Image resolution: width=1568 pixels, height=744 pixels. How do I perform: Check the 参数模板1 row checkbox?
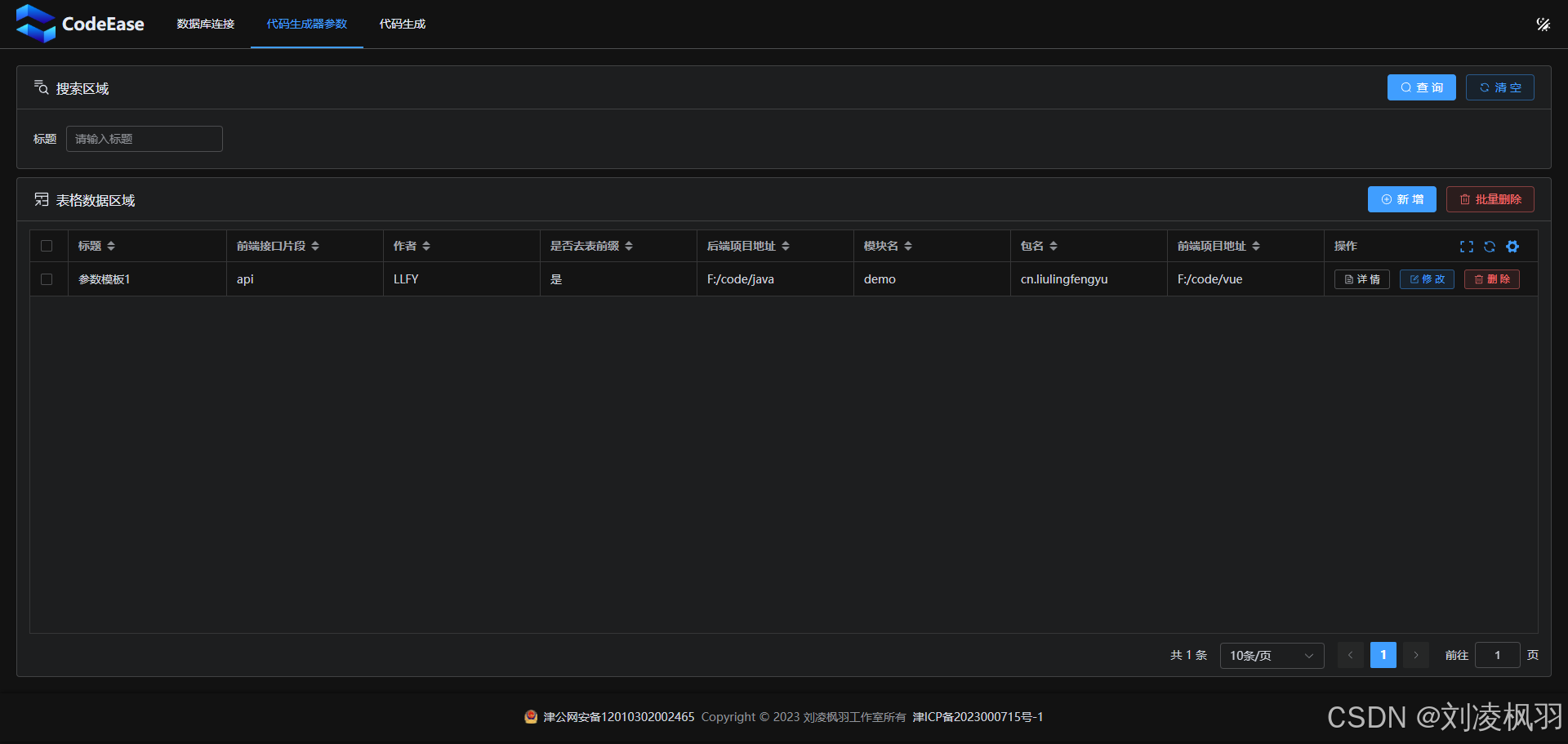pyautogui.click(x=47, y=279)
